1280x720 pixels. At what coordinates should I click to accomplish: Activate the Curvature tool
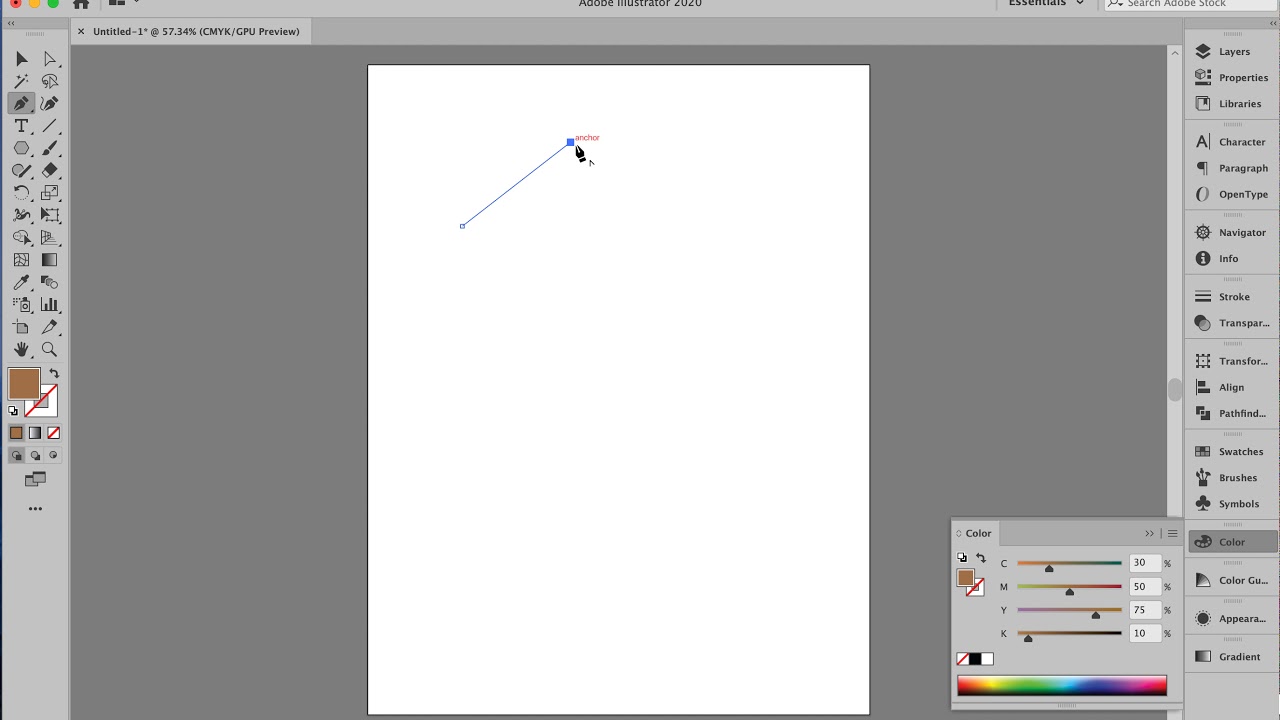(x=49, y=103)
